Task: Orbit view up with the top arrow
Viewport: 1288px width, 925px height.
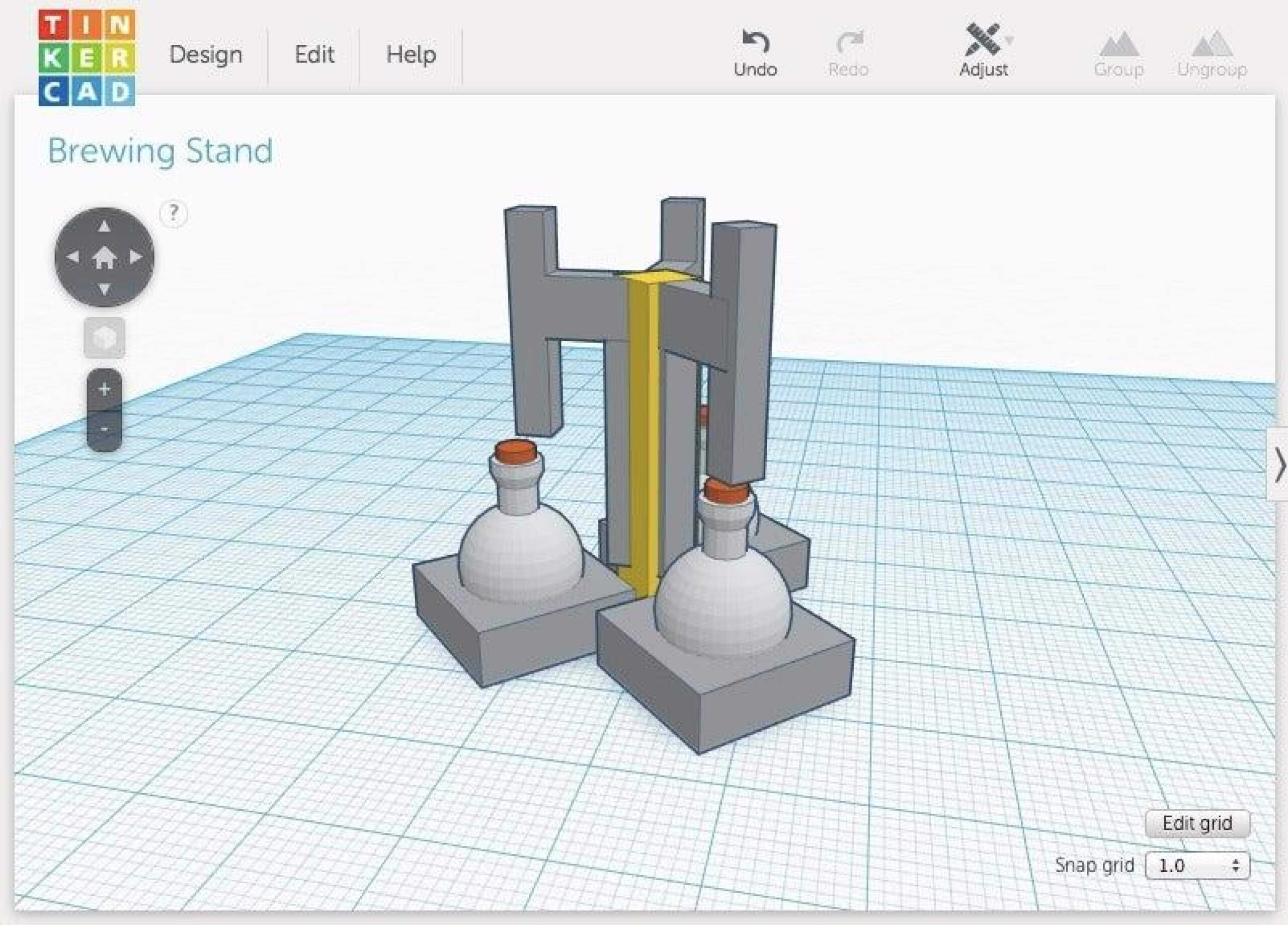Action: 104,226
